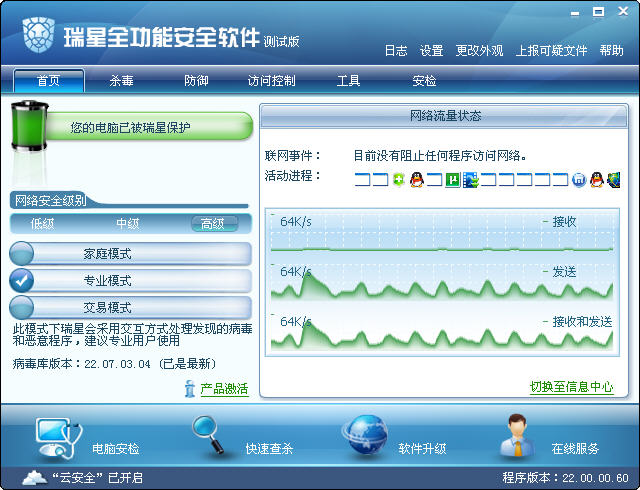Select the globe shield process icon
Screen dimensions: 640x490
coord(613,180)
